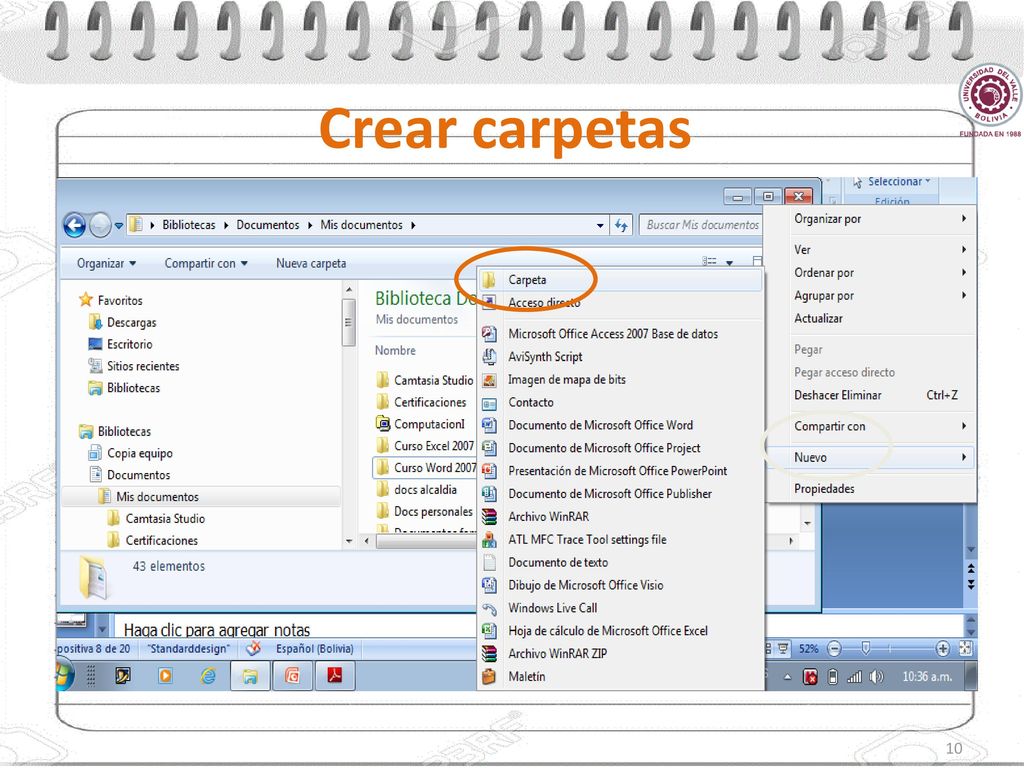The image size is (1024, 768).
Task: Sort by the Nombre column header
Action: click(x=395, y=351)
